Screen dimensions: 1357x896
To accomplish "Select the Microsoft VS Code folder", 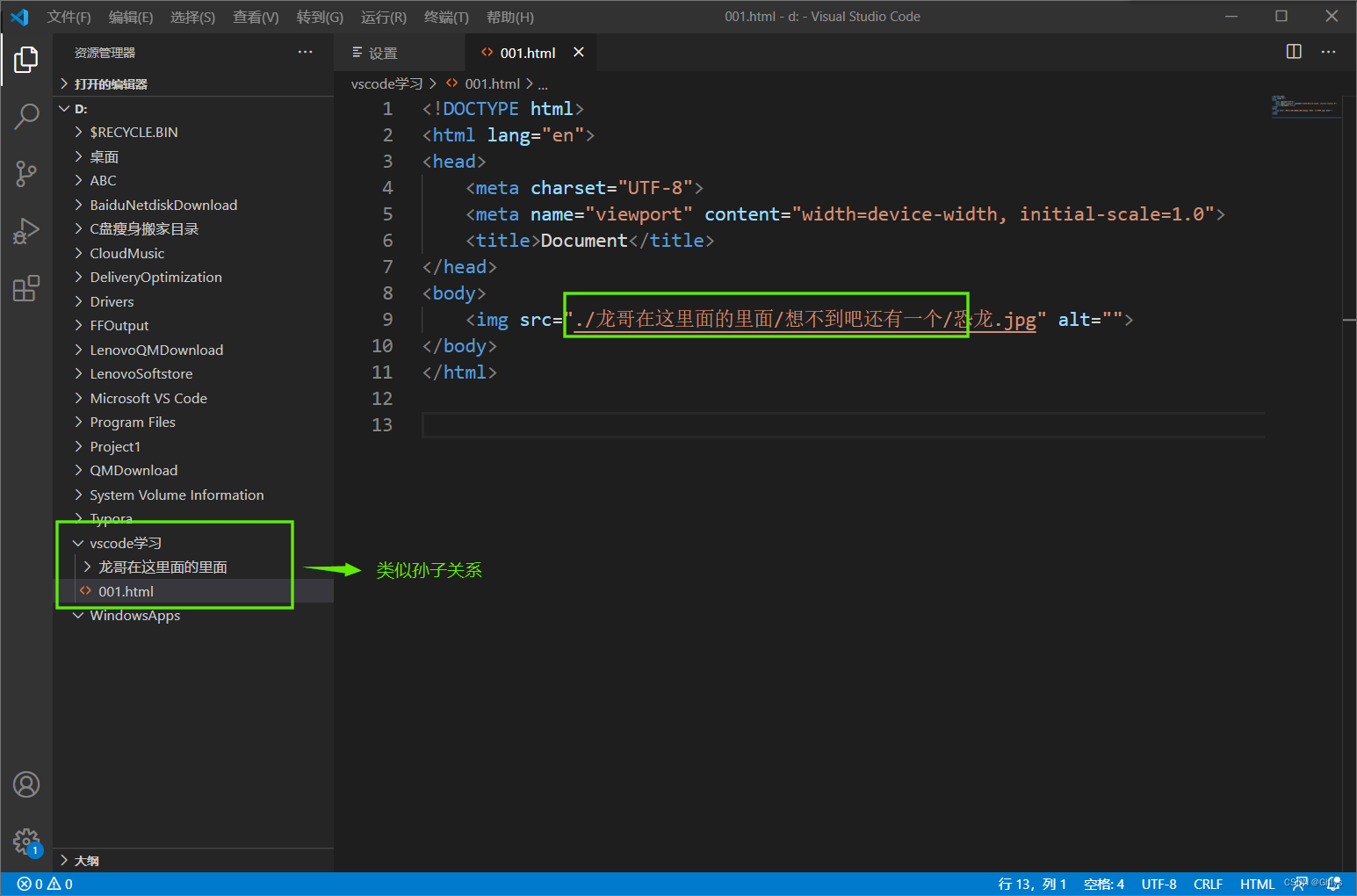I will (x=193, y=398).
